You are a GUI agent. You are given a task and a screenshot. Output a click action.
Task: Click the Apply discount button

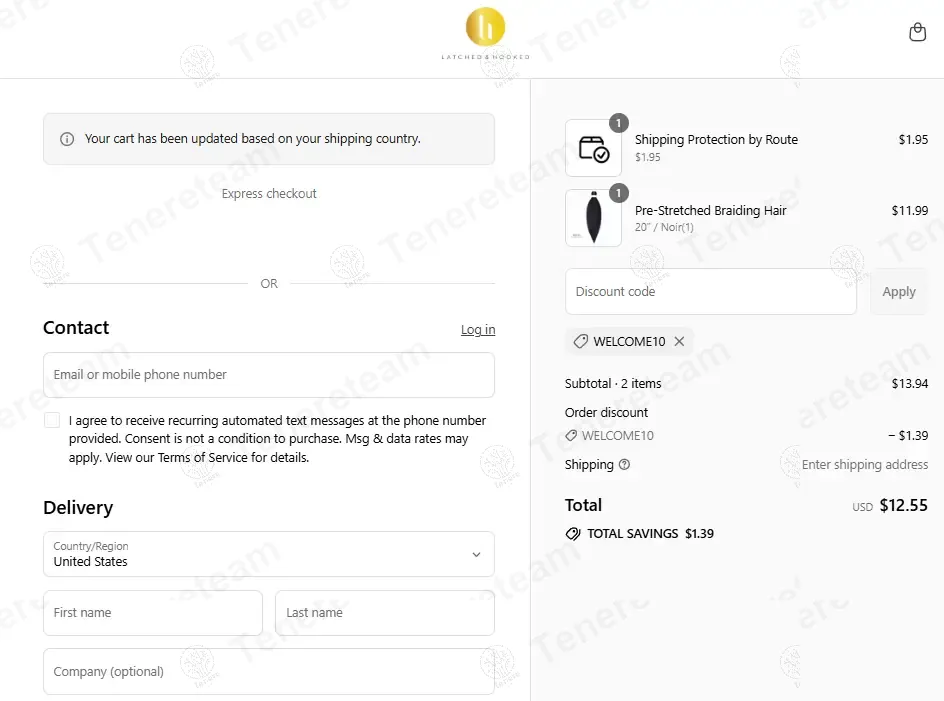click(x=899, y=291)
